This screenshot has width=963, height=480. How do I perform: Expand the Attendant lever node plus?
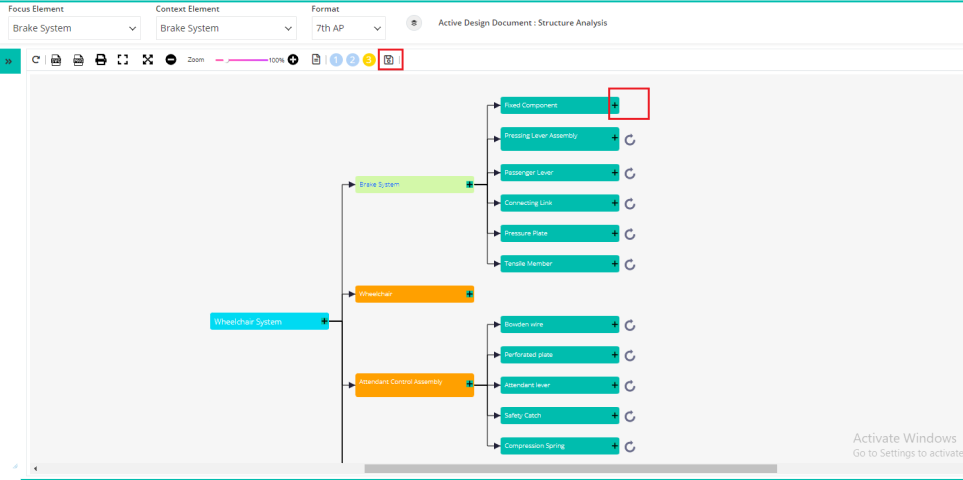tap(615, 385)
